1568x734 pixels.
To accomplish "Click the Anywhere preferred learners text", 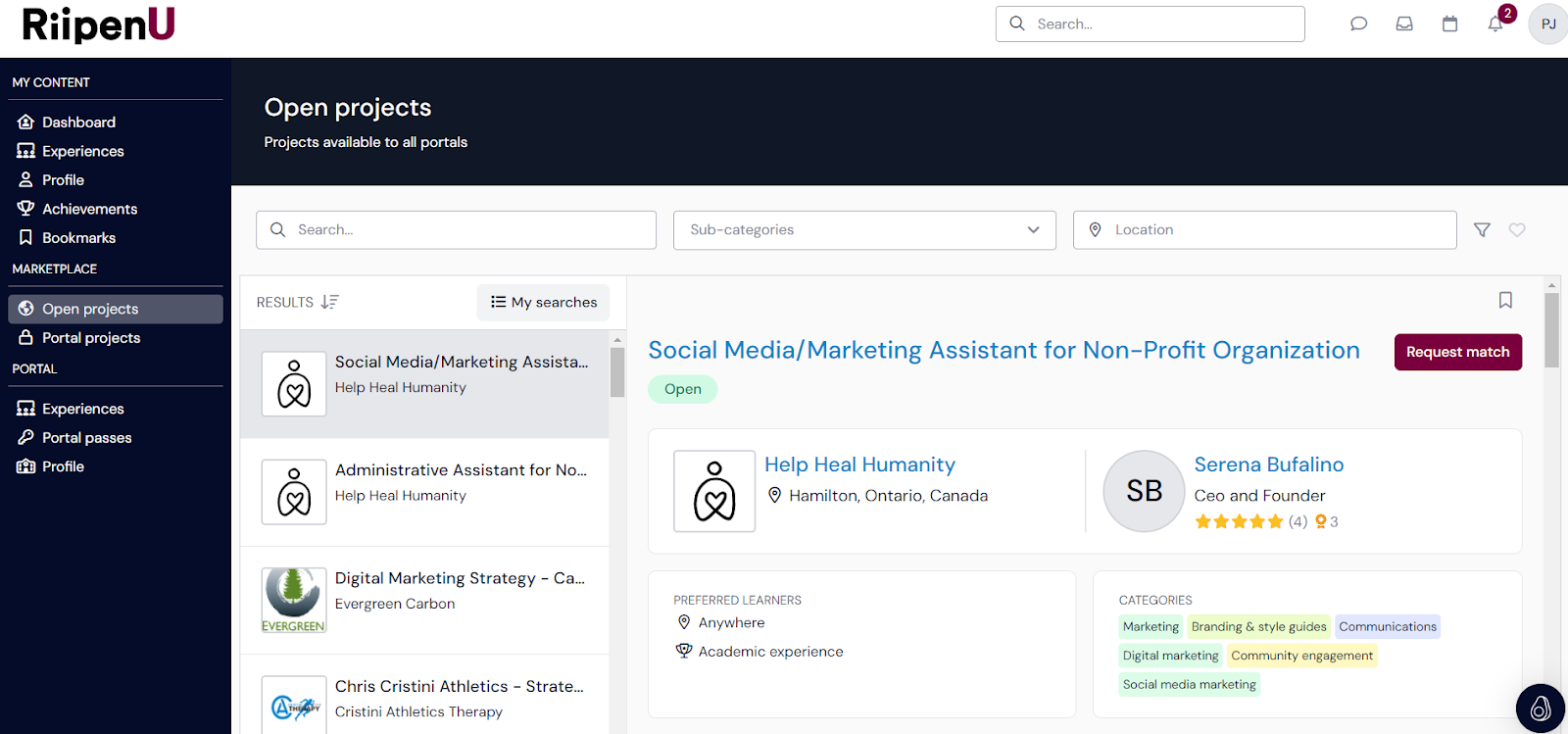I will click(x=731, y=622).
